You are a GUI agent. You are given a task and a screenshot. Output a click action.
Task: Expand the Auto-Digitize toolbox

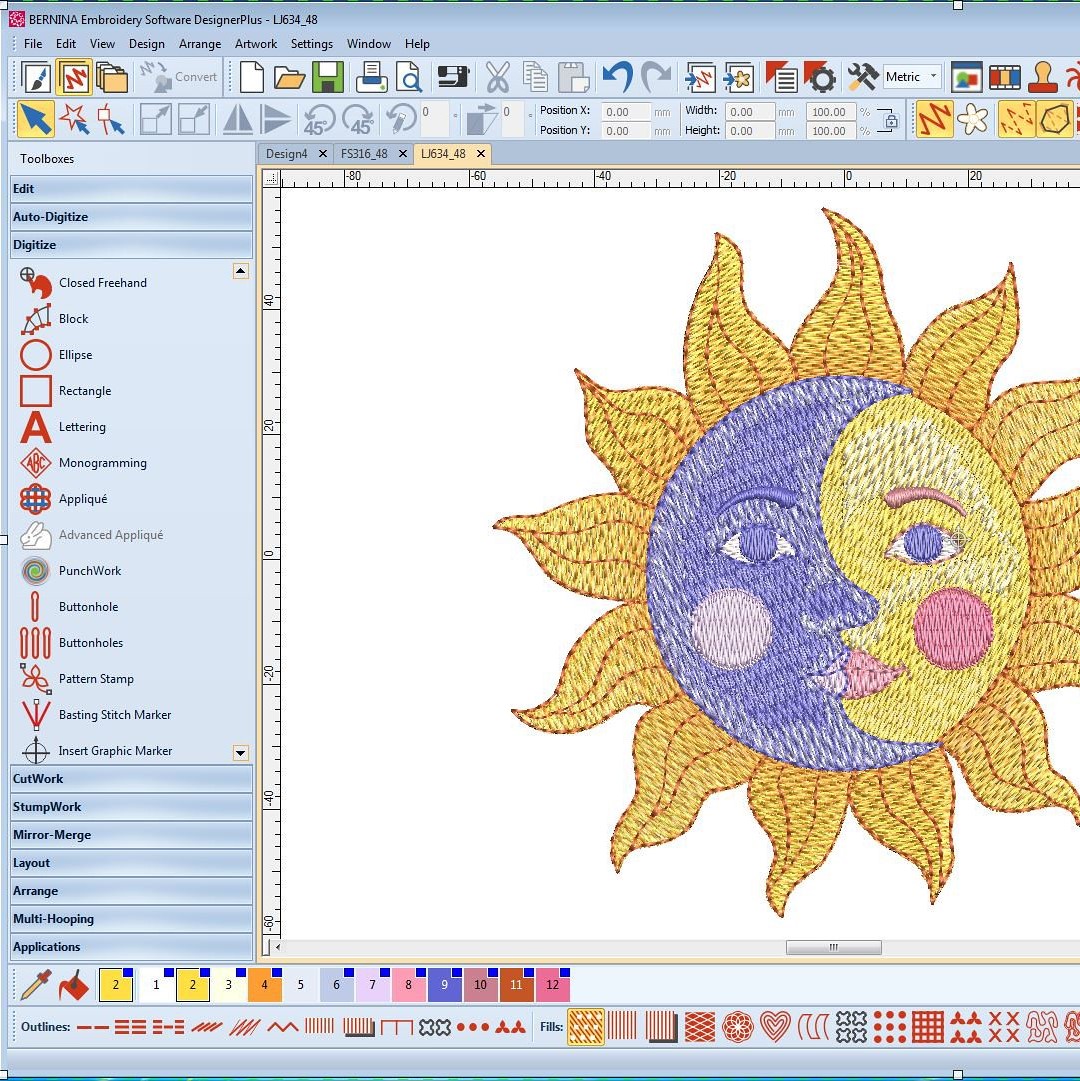[x=131, y=217]
